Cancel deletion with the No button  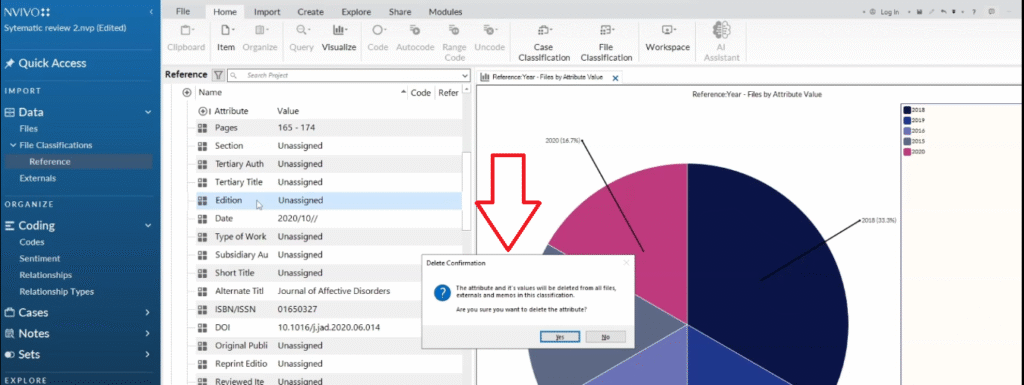pyautogui.click(x=605, y=337)
